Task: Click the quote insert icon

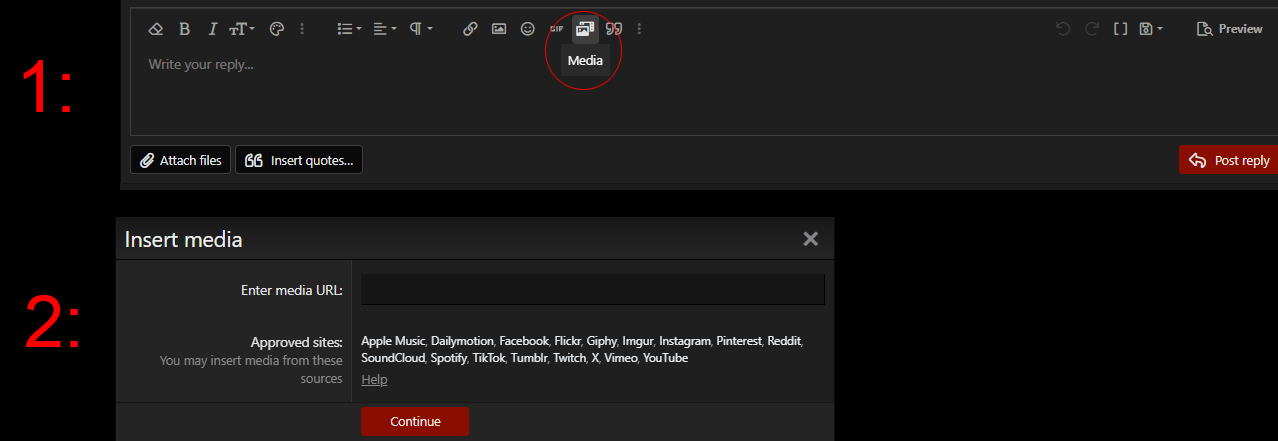Action: tap(614, 29)
